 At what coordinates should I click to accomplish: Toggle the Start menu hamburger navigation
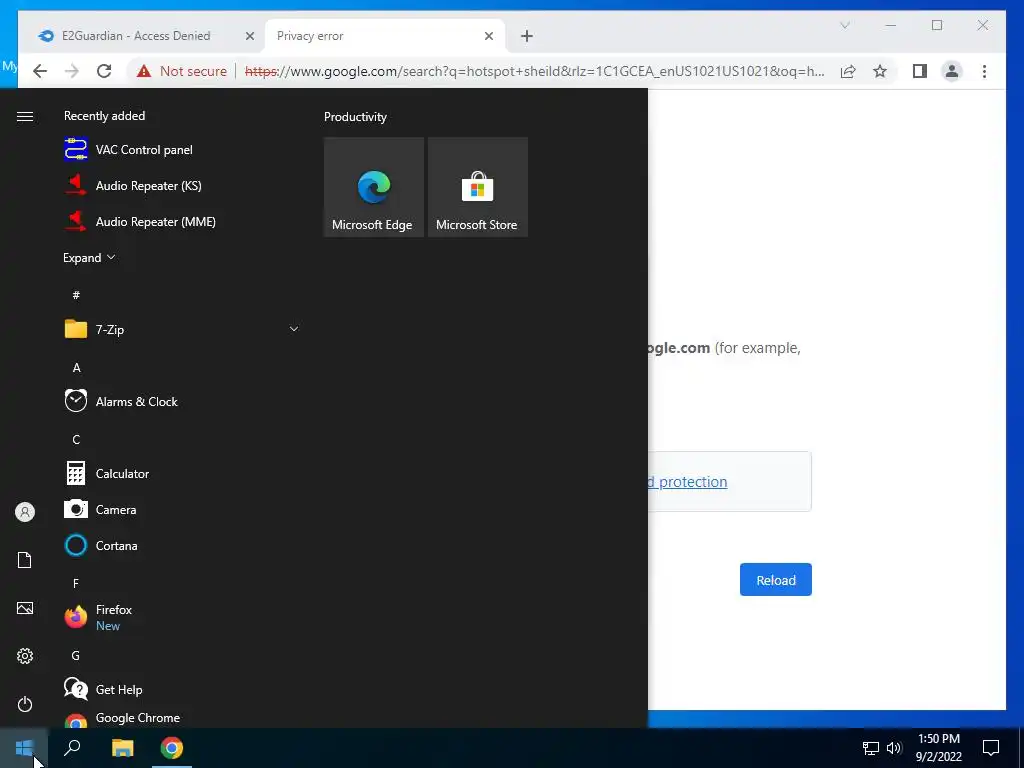click(x=25, y=116)
